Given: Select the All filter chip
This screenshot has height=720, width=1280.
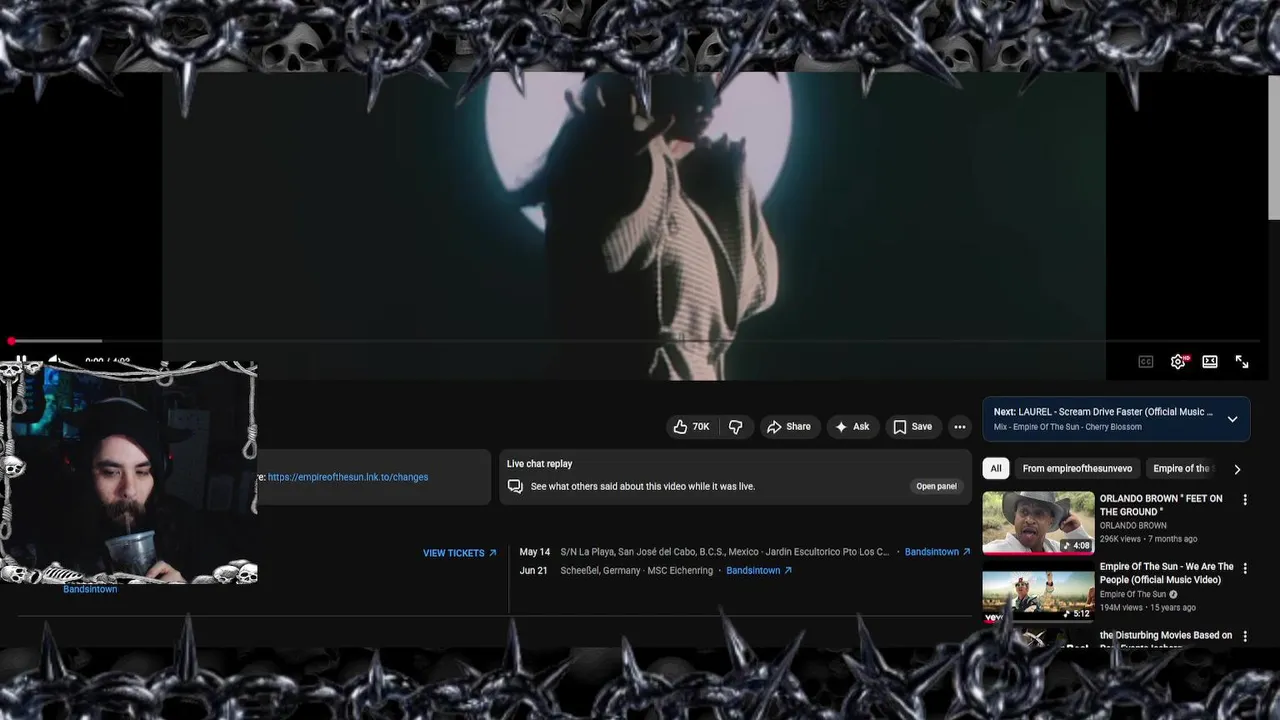Looking at the screenshot, I should tap(995, 468).
